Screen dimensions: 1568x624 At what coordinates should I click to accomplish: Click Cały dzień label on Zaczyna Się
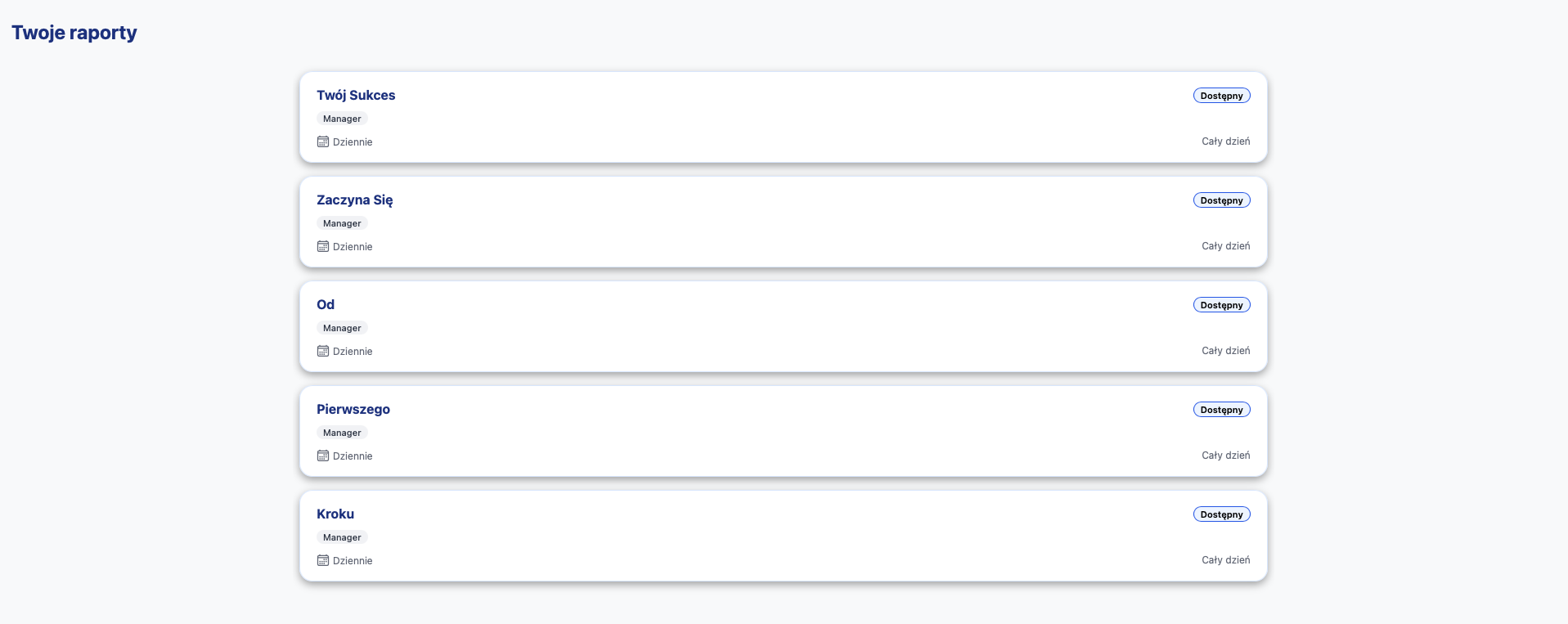[1225, 246]
